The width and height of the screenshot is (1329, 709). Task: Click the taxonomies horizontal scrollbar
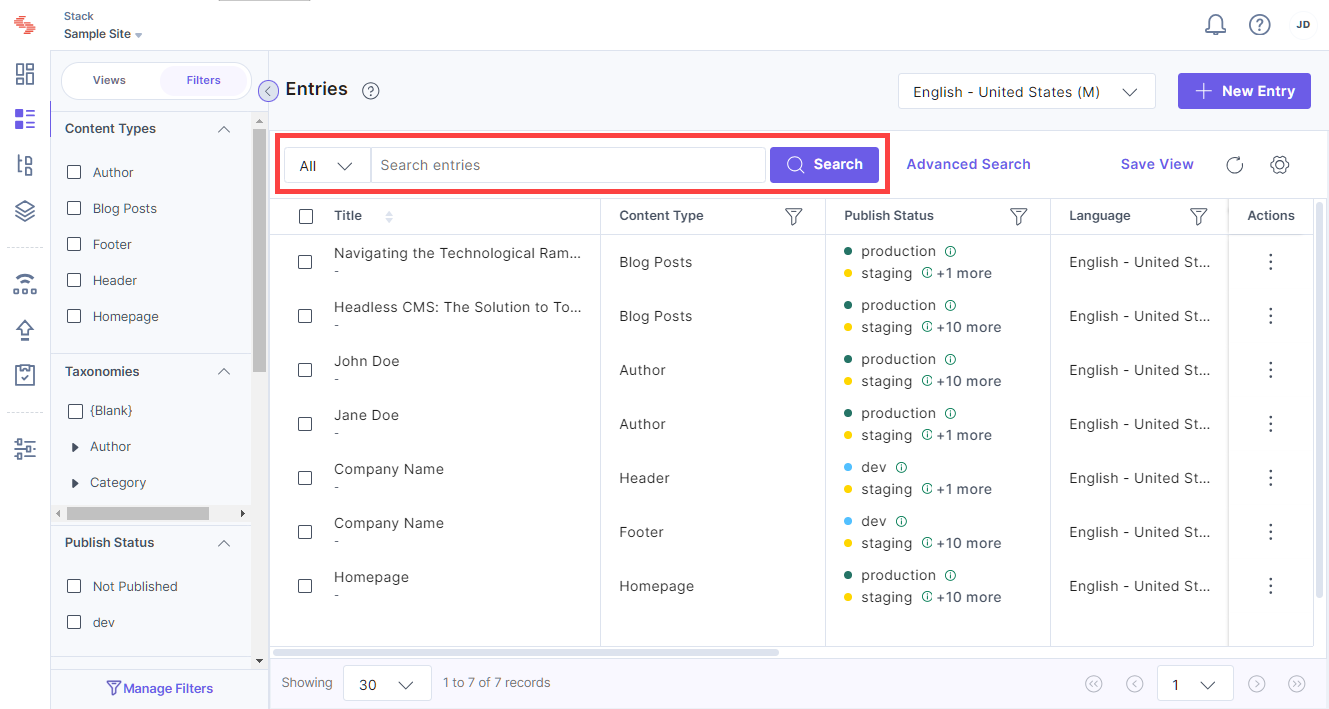pyautogui.click(x=138, y=513)
